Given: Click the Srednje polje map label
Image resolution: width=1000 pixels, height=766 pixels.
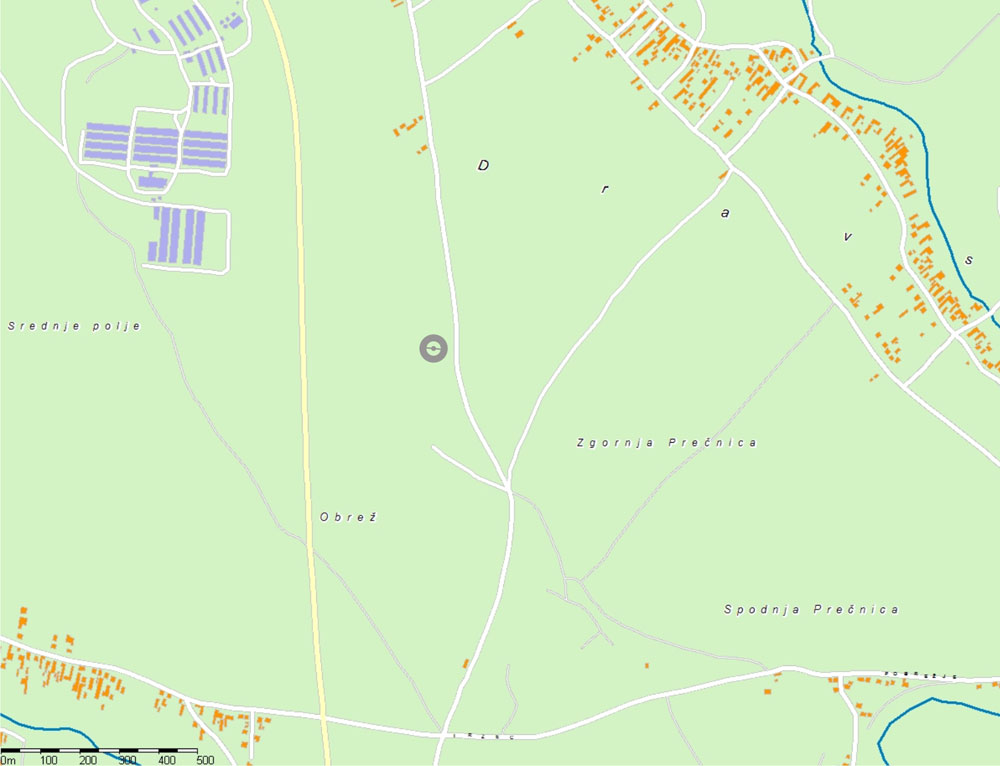Looking at the screenshot, I should [x=74, y=326].
